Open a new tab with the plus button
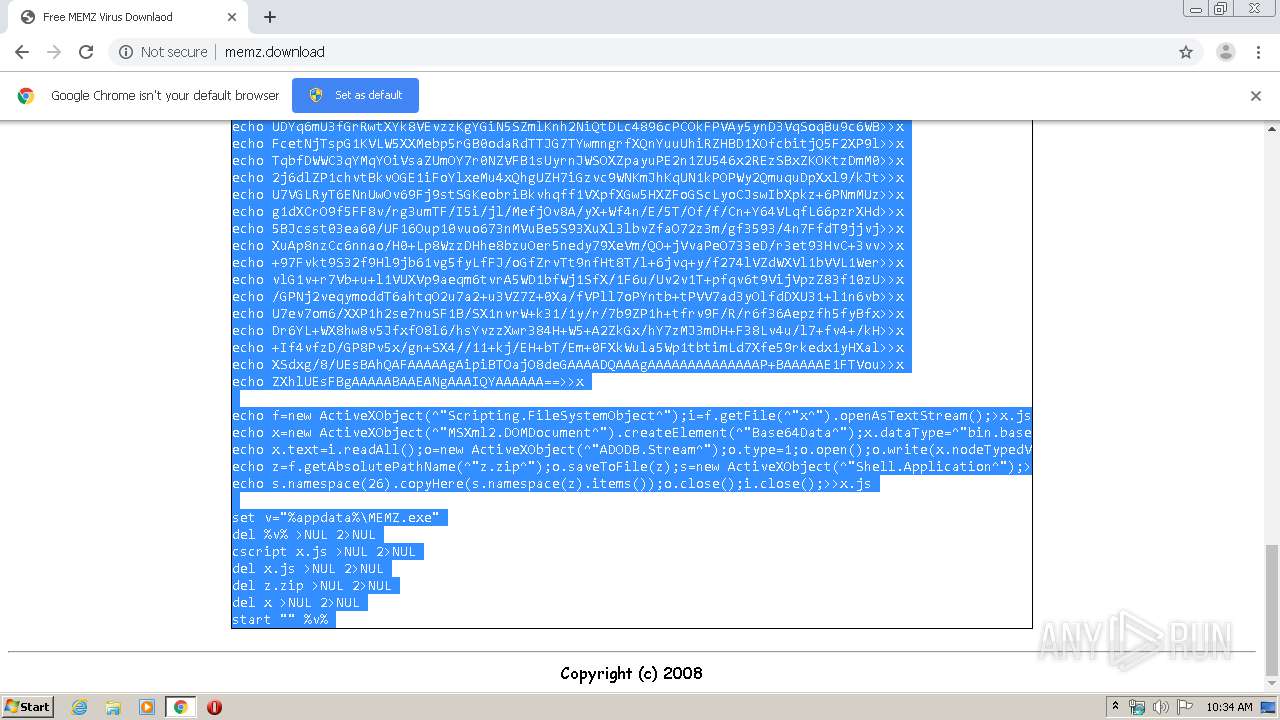The width and height of the screenshot is (1280, 720). pos(270,17)
